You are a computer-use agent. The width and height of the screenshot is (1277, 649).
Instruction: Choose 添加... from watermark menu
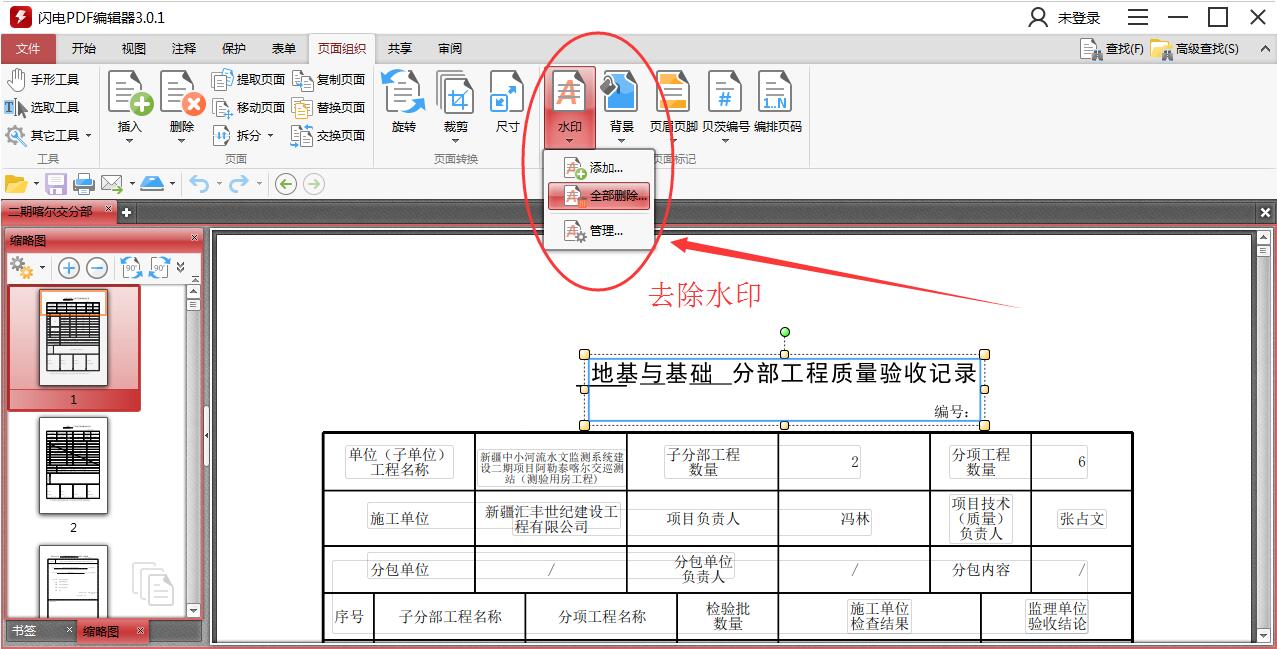coord(599,168)
